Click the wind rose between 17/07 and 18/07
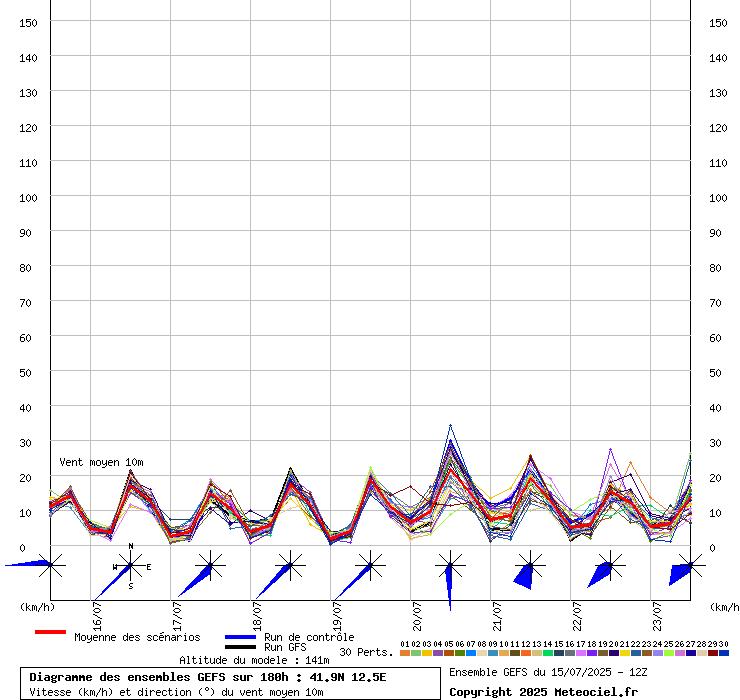Image resolution: width=740 pixels, height=700 pixels. [210, 565]
